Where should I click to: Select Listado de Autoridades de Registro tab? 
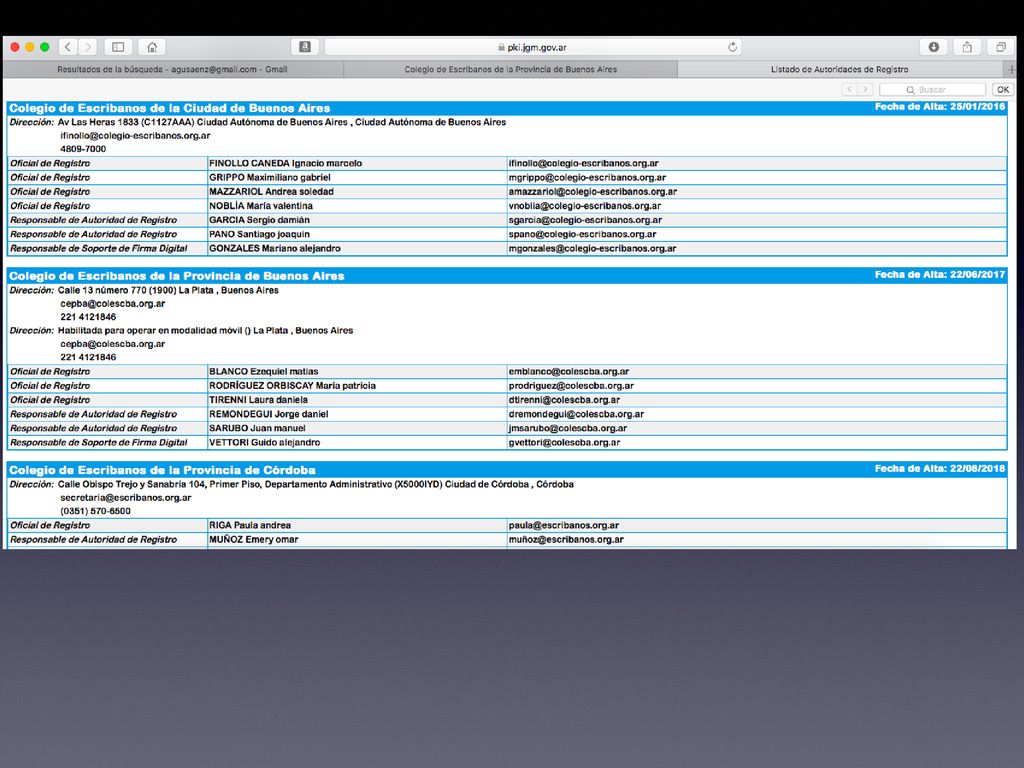click(x=840, y=69)
